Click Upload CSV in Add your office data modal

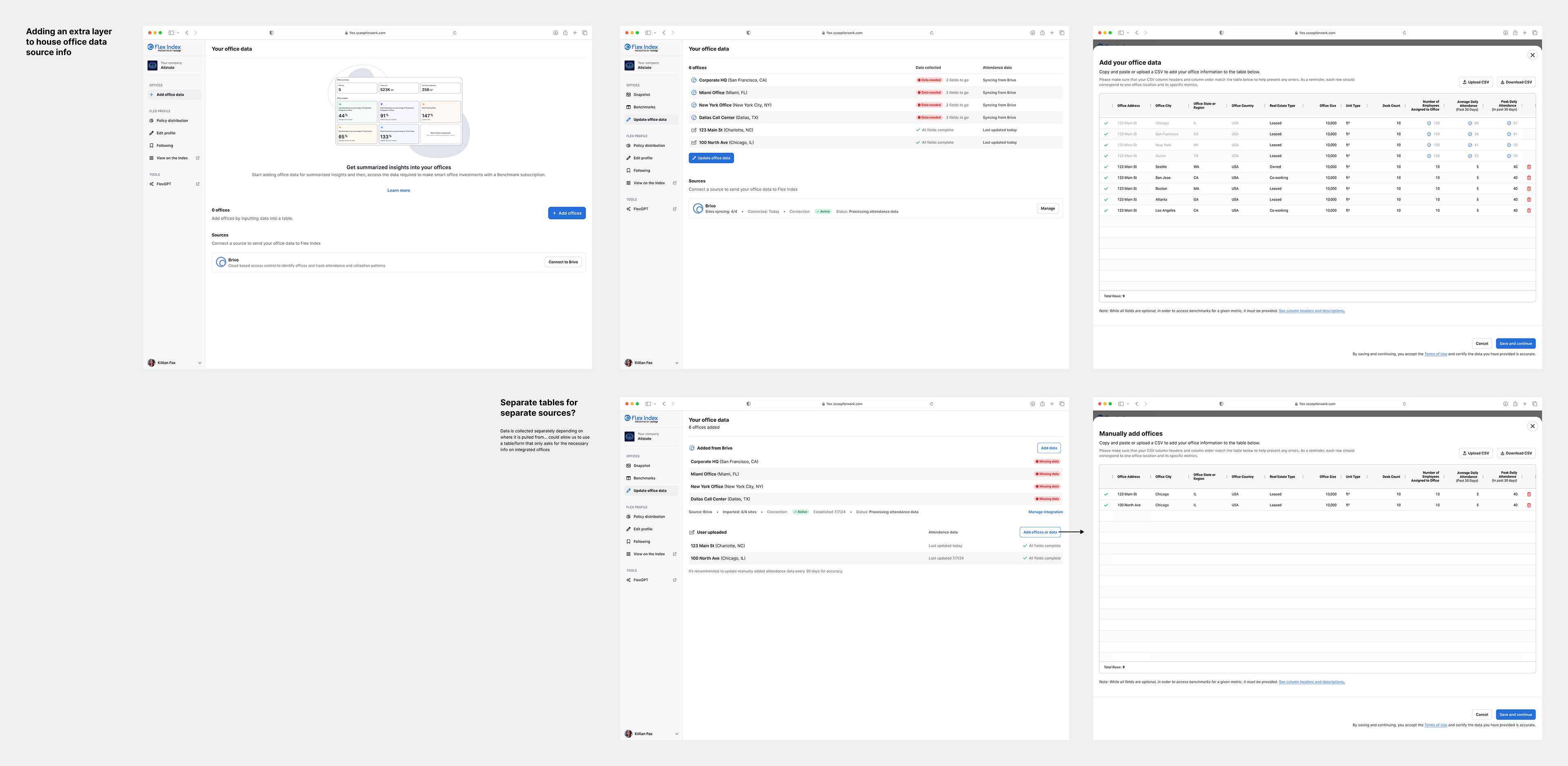(1475, 82)
